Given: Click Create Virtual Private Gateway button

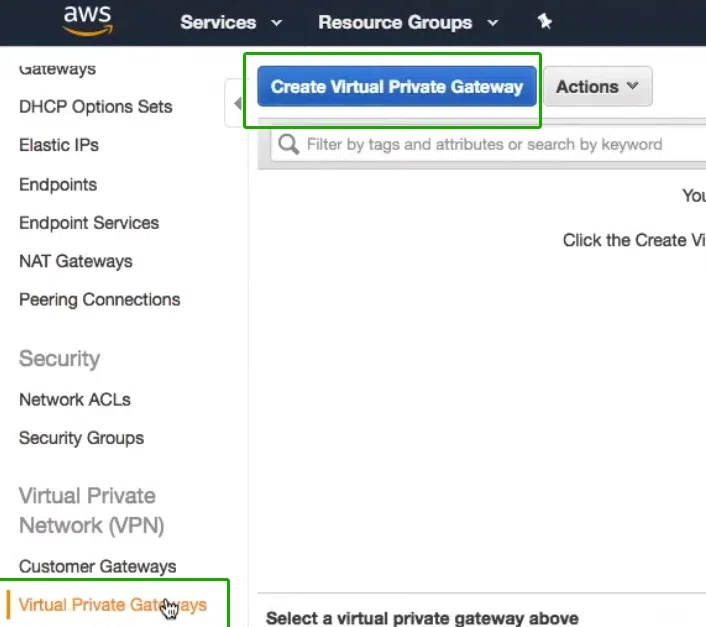Looking at the screenshot, I should coord(397,86).
